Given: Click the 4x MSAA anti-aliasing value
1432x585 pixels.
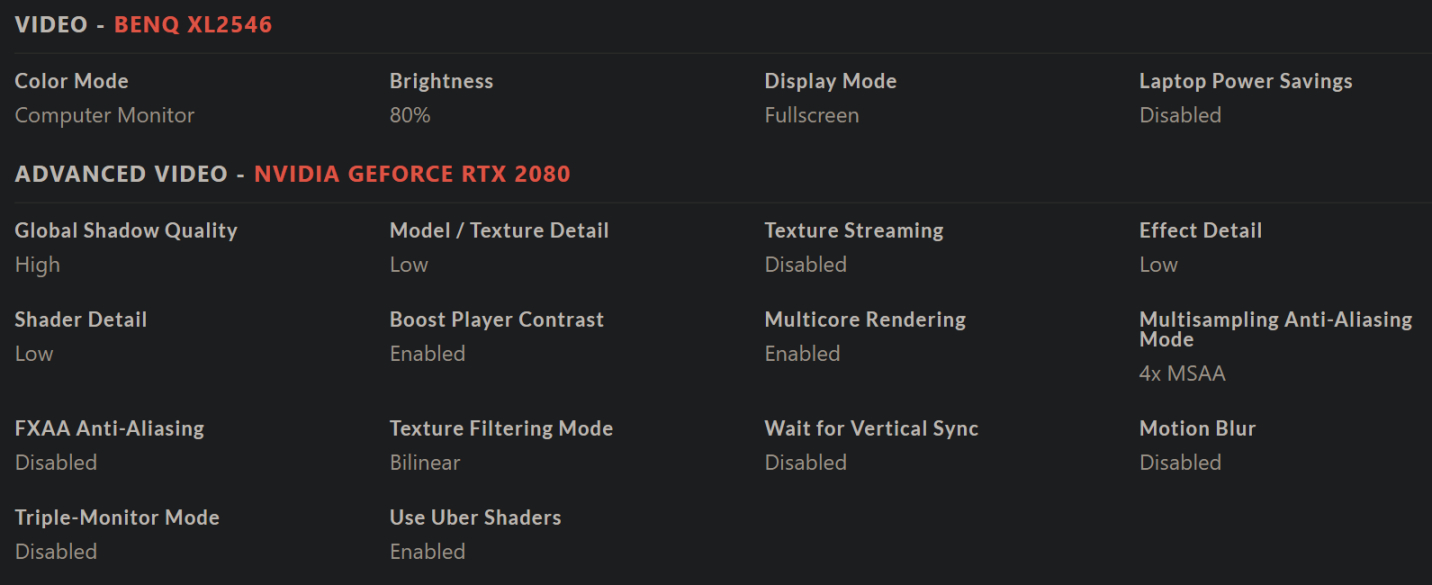Looking at the screenshot, I should [1182, 373].
